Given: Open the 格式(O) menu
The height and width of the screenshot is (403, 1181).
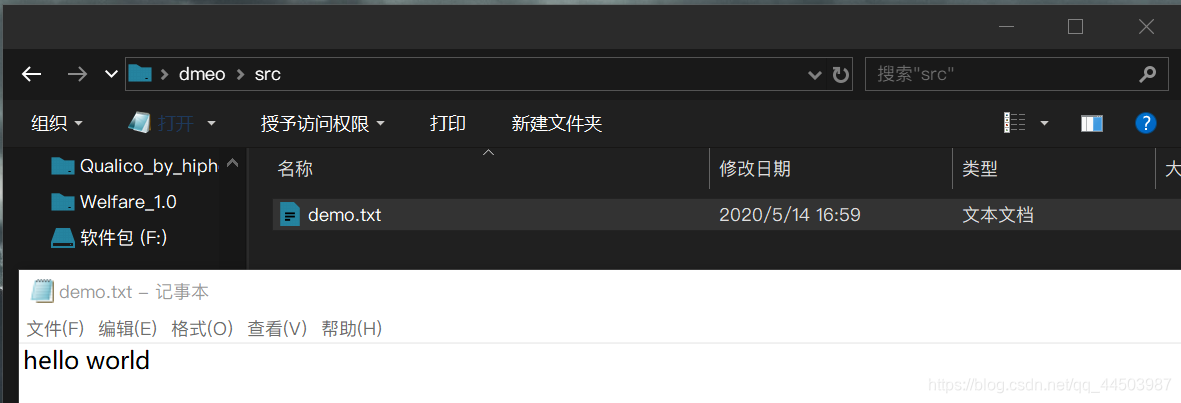Looking at the screenshot, I should 203,329.
